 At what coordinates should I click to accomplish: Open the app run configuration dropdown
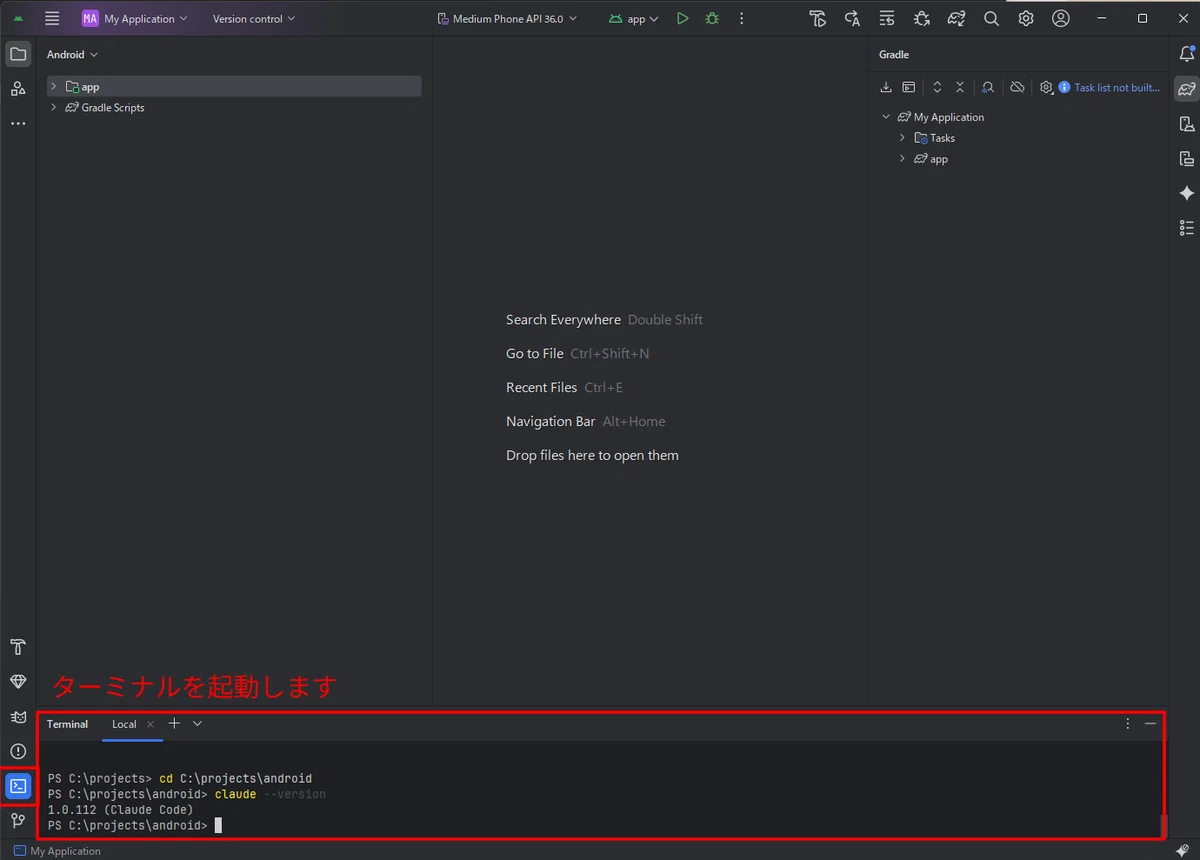pos(634,18)
